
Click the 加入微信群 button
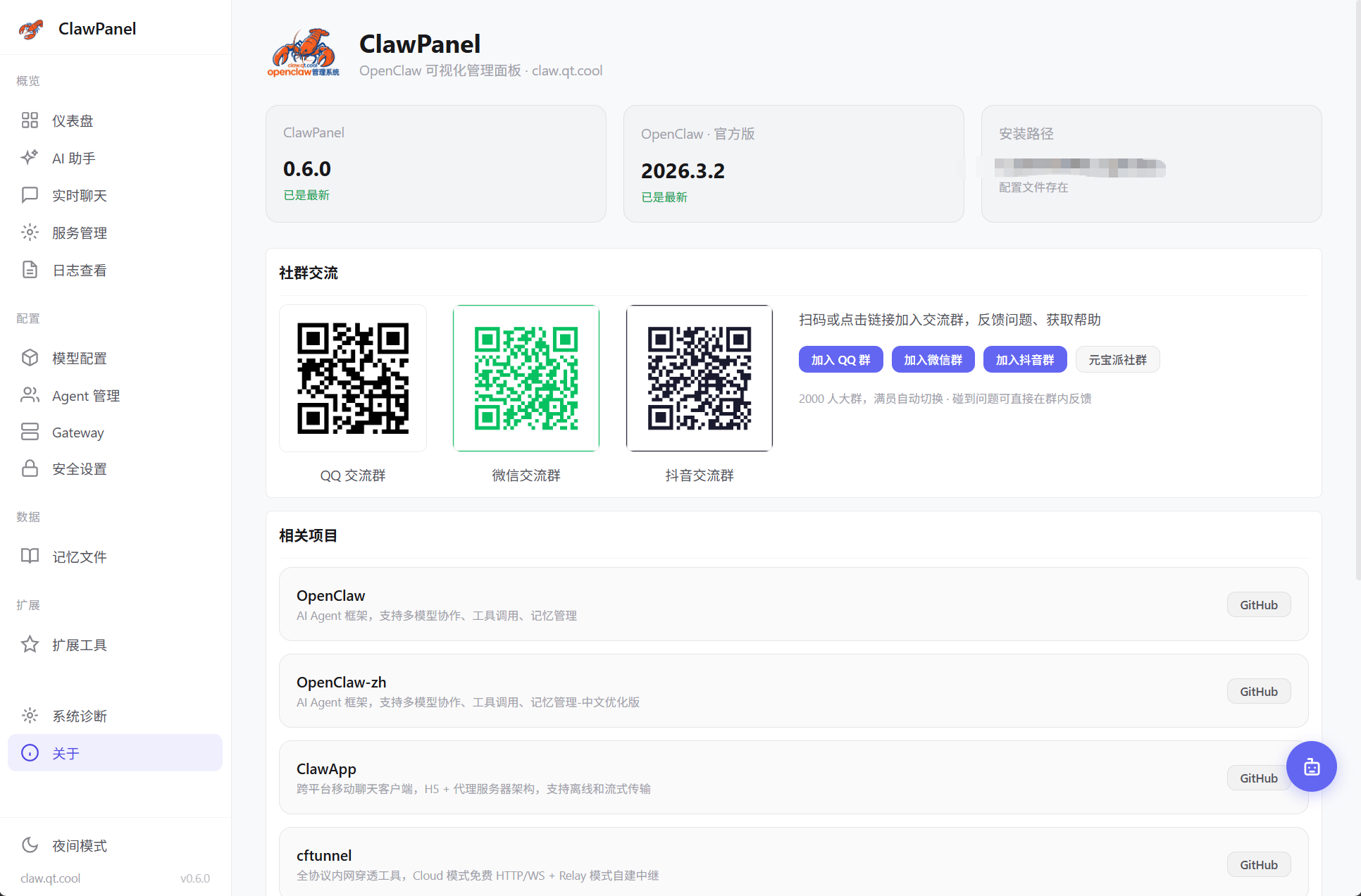click(933, 359)
